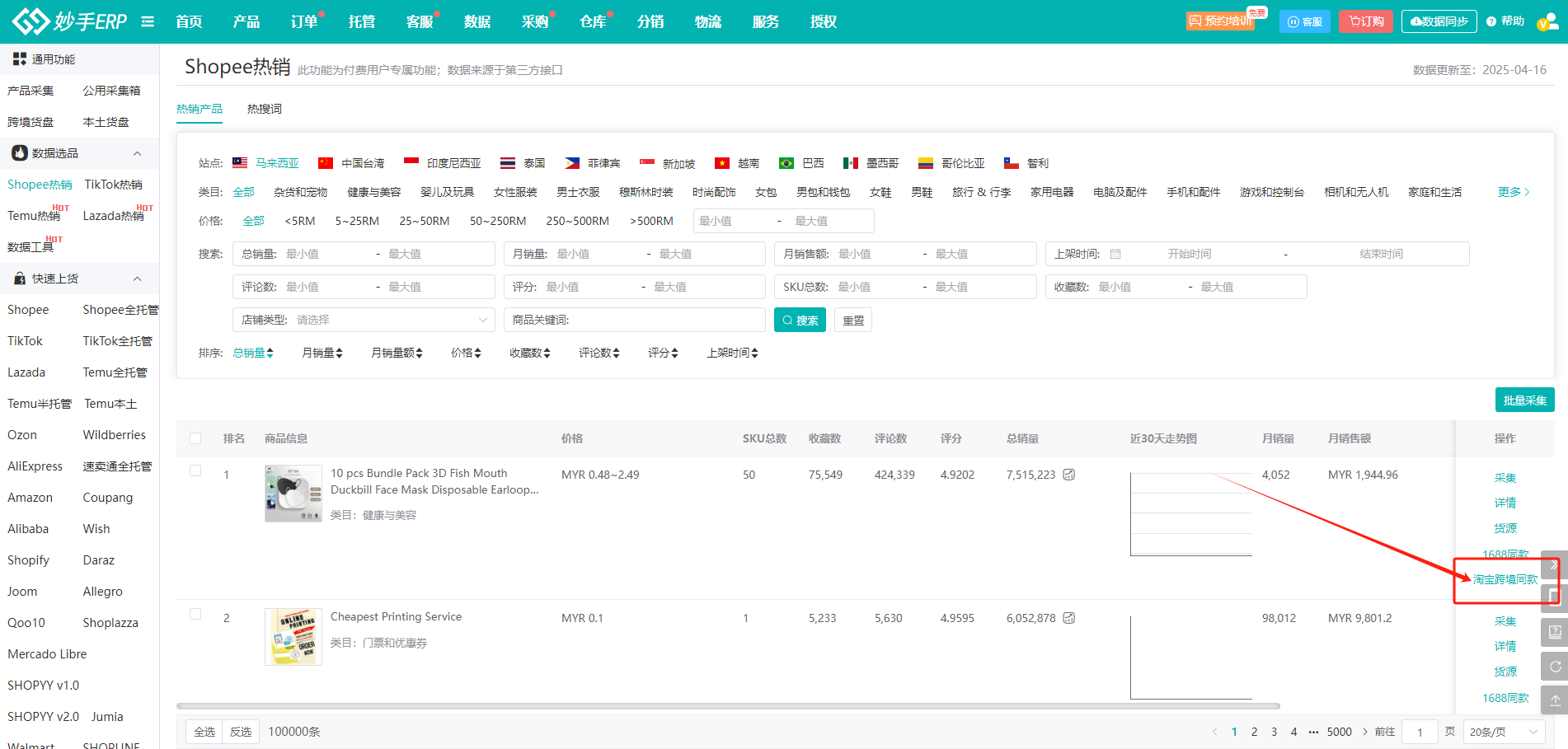Tick the checkbox for rank 1 product
This screenshot has height=749, width=1568.
(x=195, y=470)
